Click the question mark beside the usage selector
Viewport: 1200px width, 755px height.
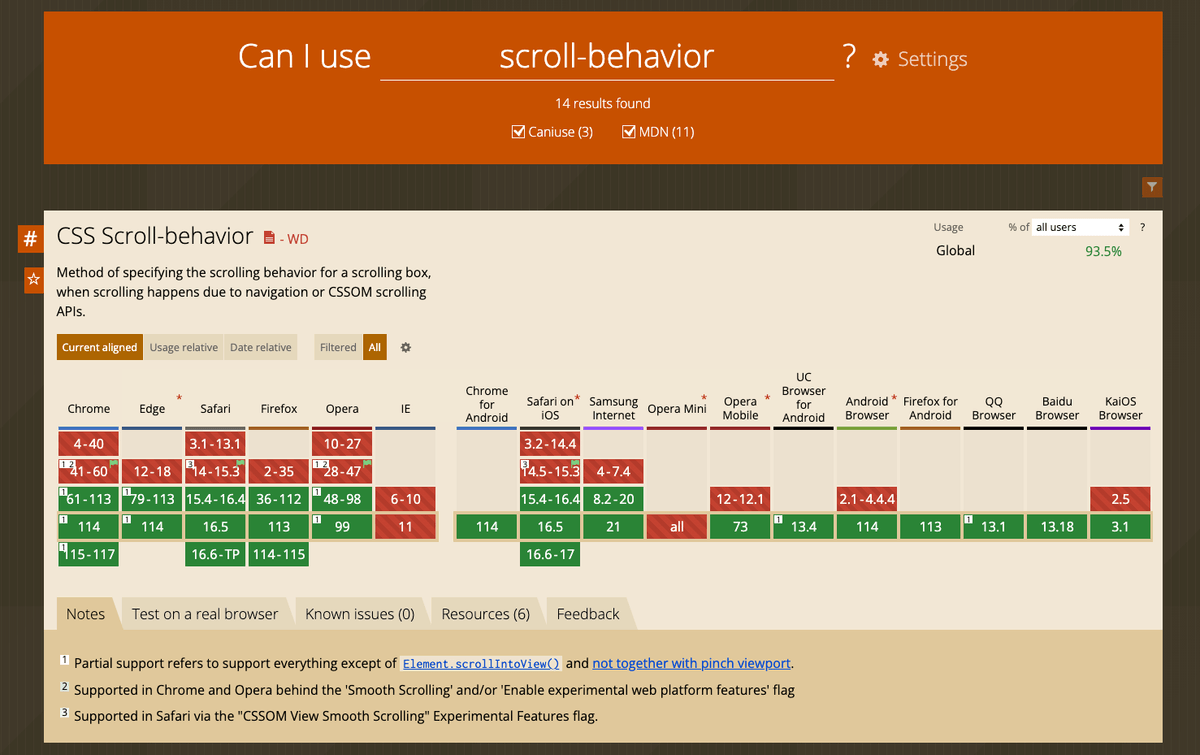1142,227
